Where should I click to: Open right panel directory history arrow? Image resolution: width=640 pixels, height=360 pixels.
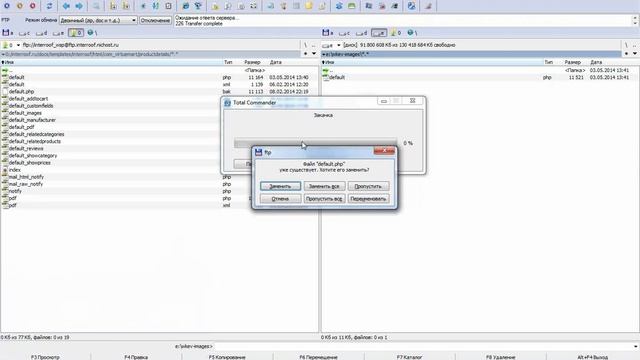pos(635,53)
